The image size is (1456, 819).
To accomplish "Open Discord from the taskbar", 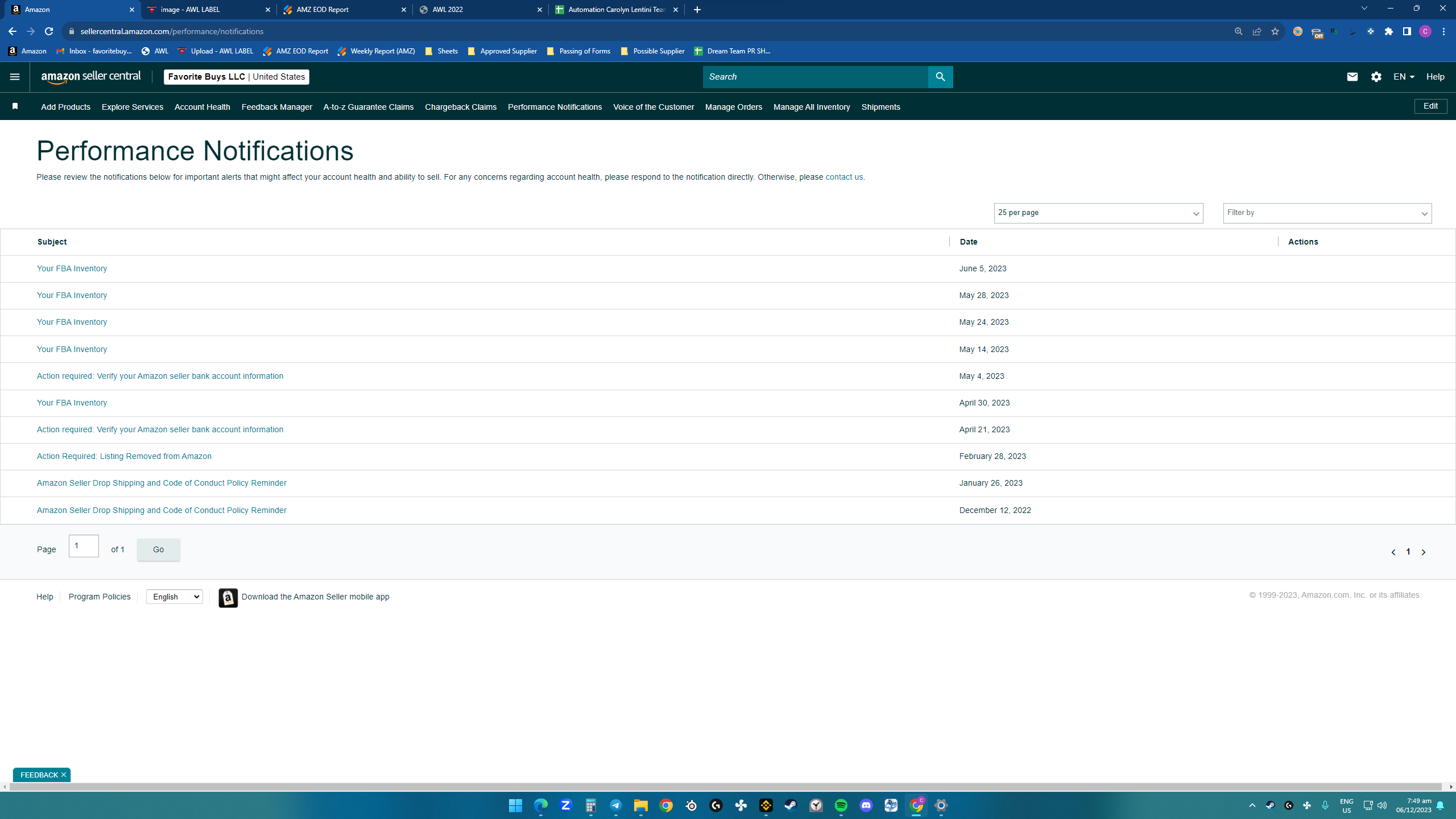I will click(x=866, y=805).
